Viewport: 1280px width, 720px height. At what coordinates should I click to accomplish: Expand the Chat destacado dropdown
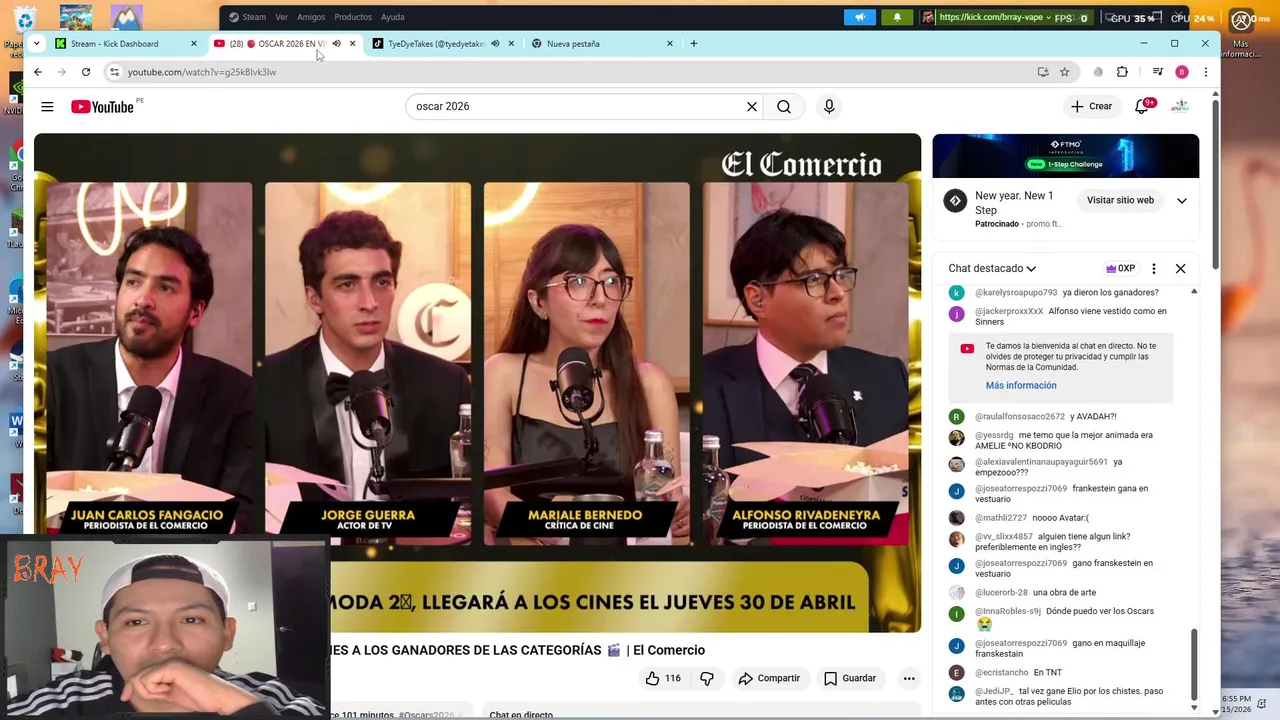point(992,268)
